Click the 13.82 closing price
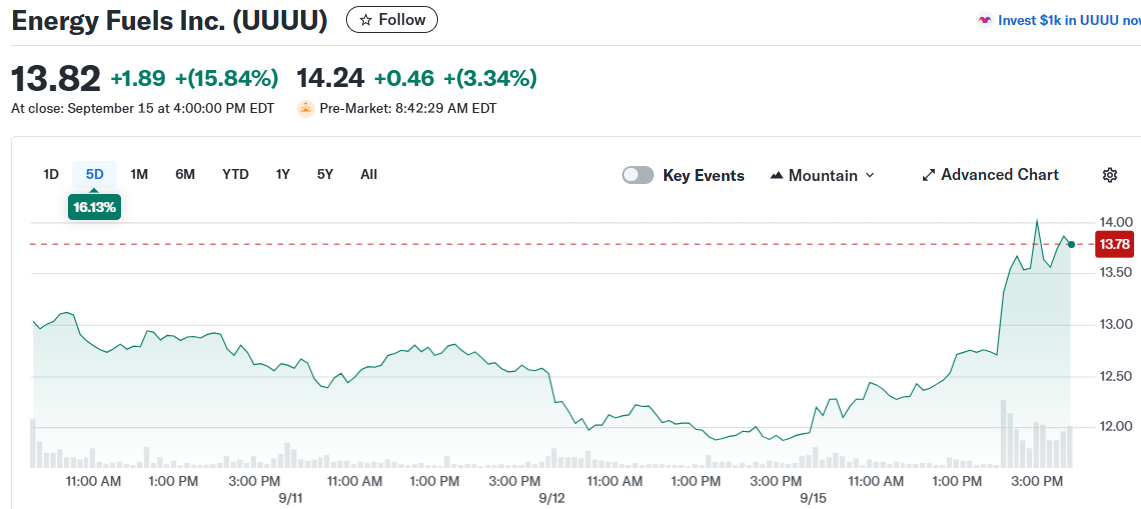1141x509 pixels. tap(56, 79)
